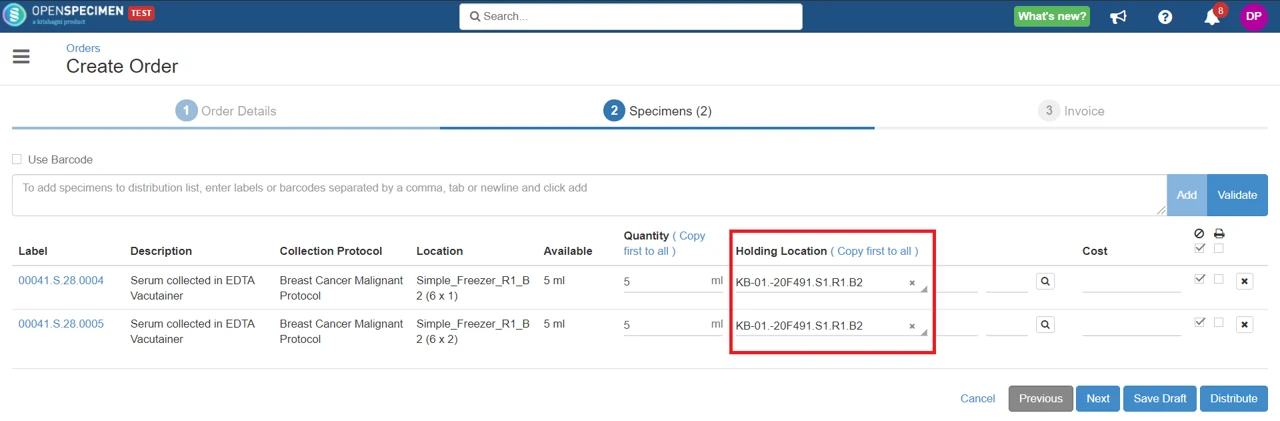Screen dimensions: 1280x421
Task: Click the announcements megaphone icon
Action: point(1118,17)
